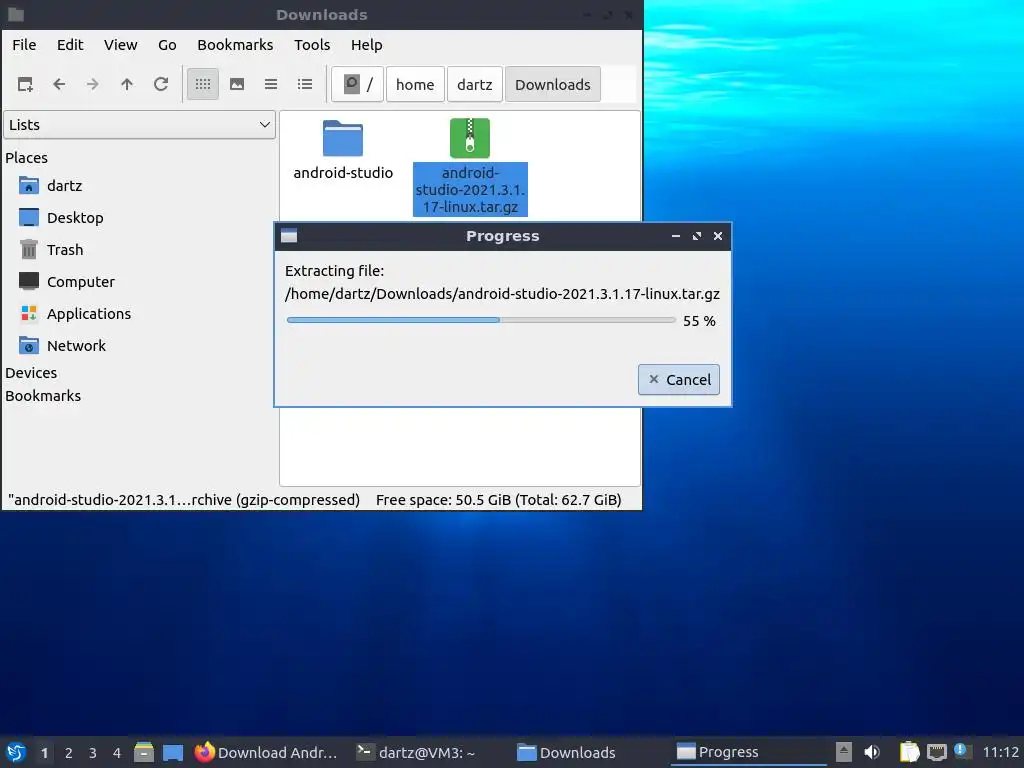The height and width of the screenshot is (768, 1024).
Task: Click the extracting file path text
Action: [x=502, y=294]
